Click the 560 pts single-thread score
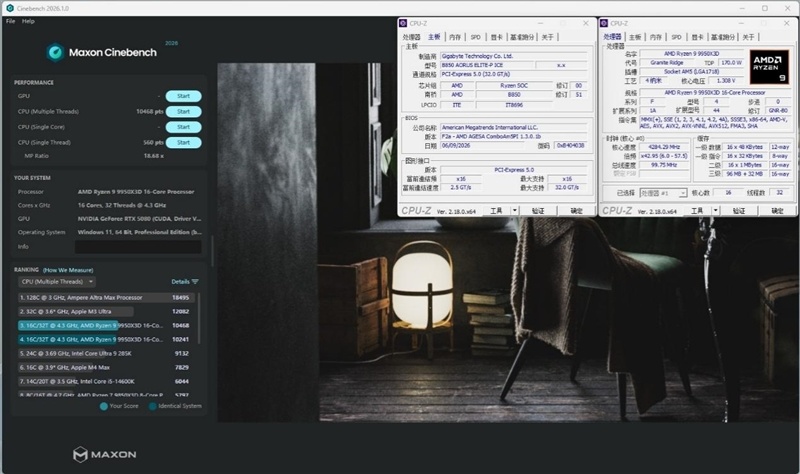 point(153,142)
